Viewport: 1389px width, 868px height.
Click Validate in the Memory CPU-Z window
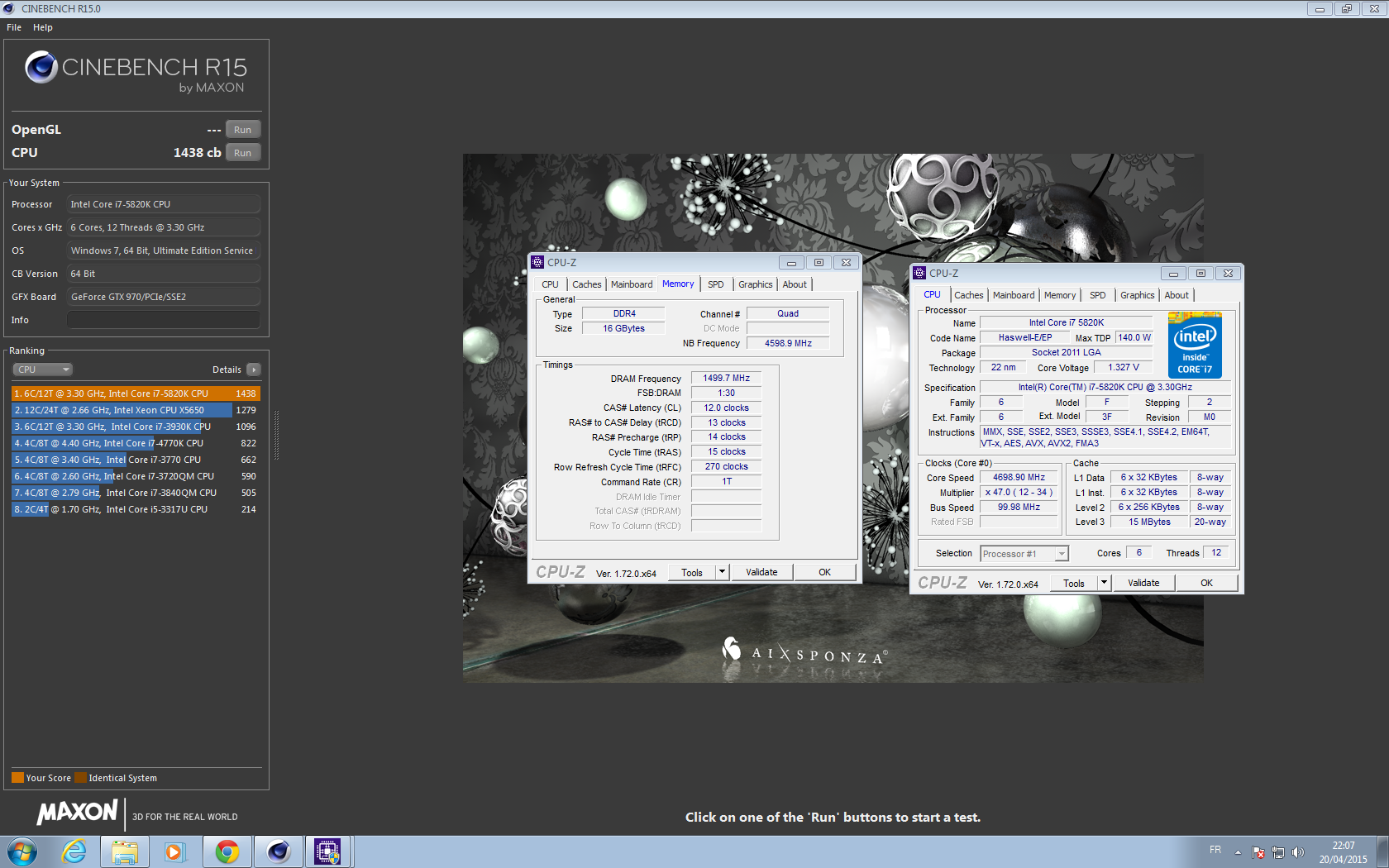tap(761, 572)
